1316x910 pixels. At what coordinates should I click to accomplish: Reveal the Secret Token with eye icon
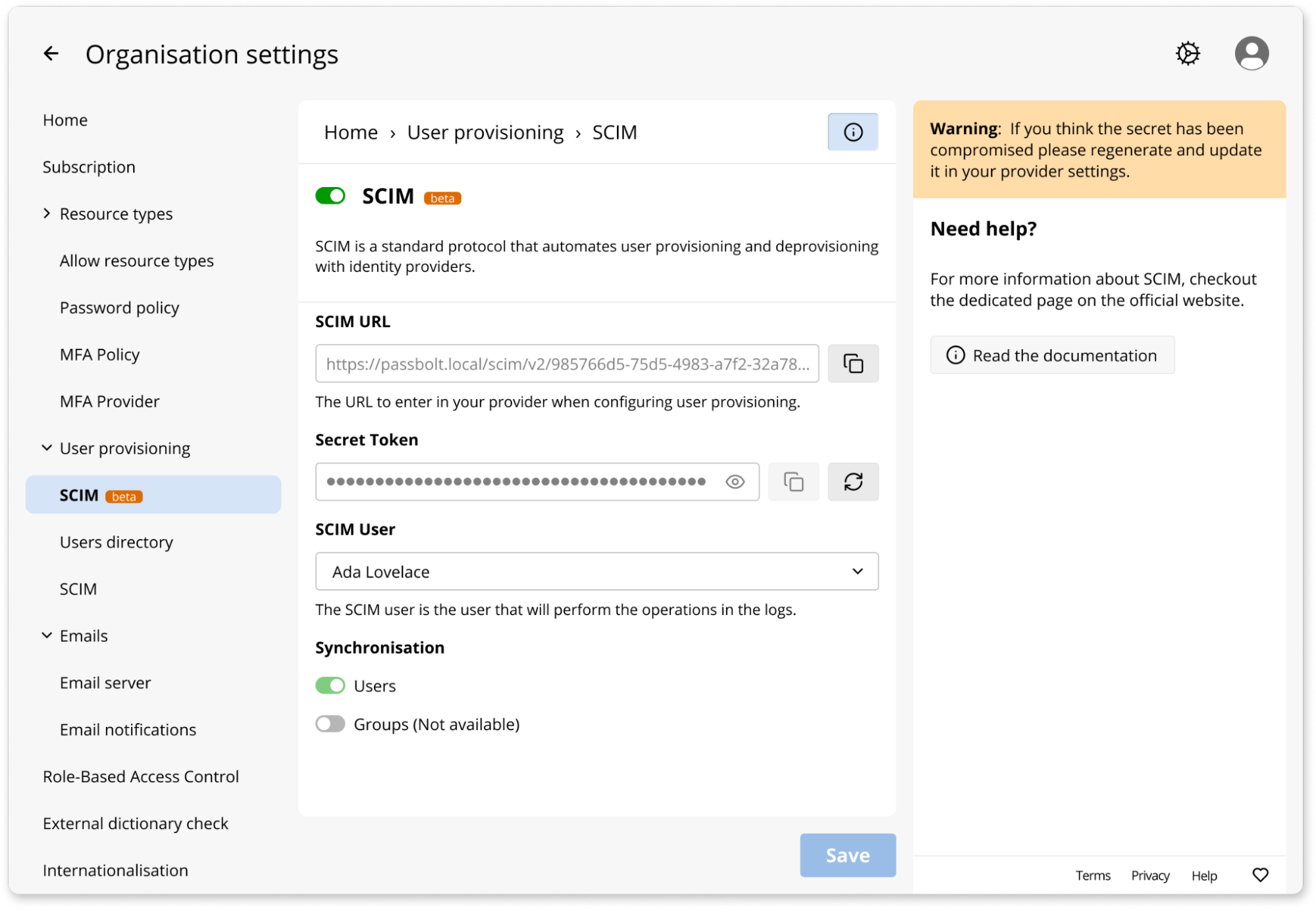735,482
